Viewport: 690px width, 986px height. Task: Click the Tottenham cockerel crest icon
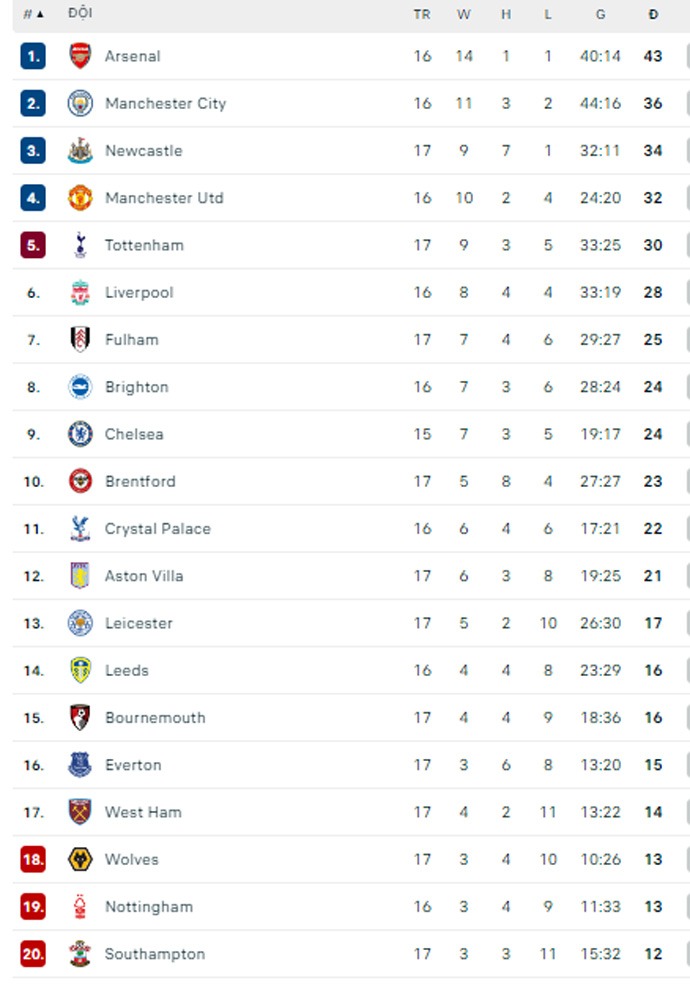point(80,245)
